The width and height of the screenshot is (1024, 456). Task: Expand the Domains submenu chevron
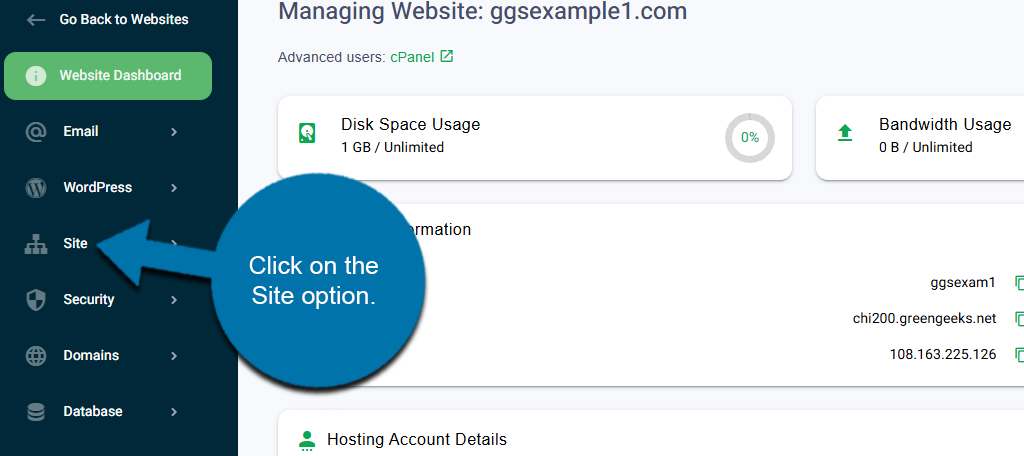[x=174, y=355]
